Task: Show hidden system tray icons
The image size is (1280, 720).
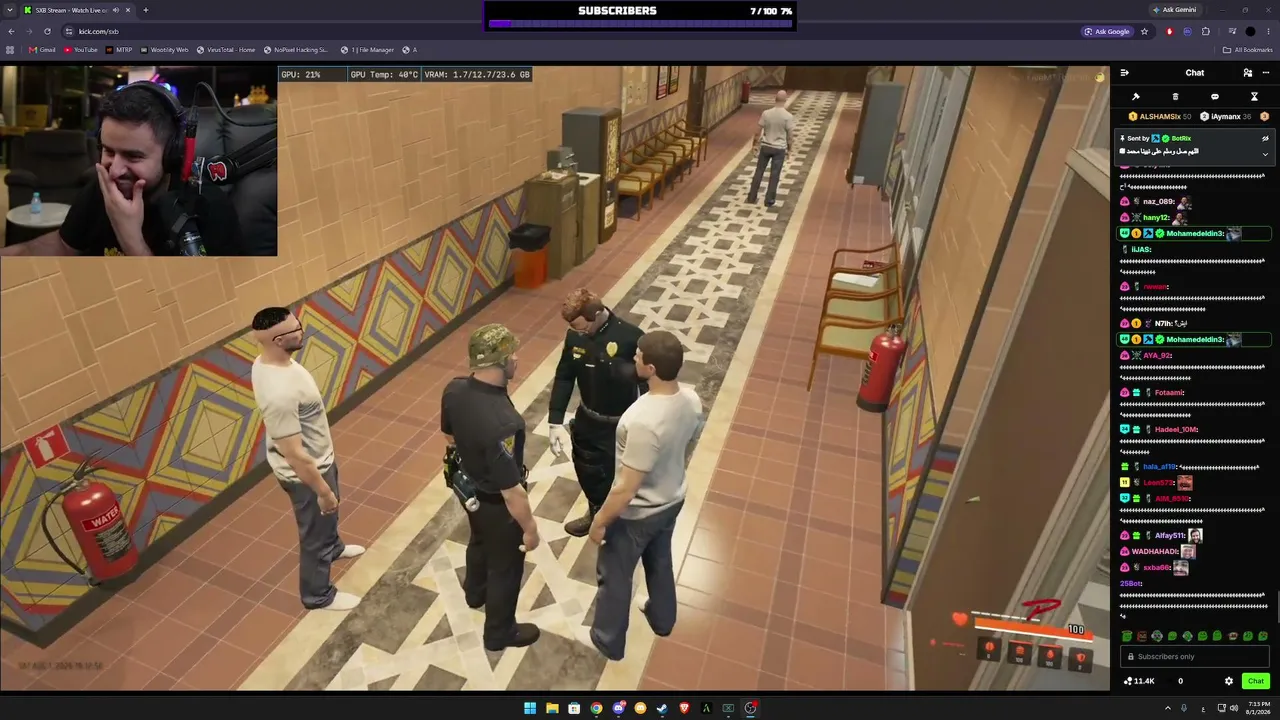Action: tap(1167, 708)
